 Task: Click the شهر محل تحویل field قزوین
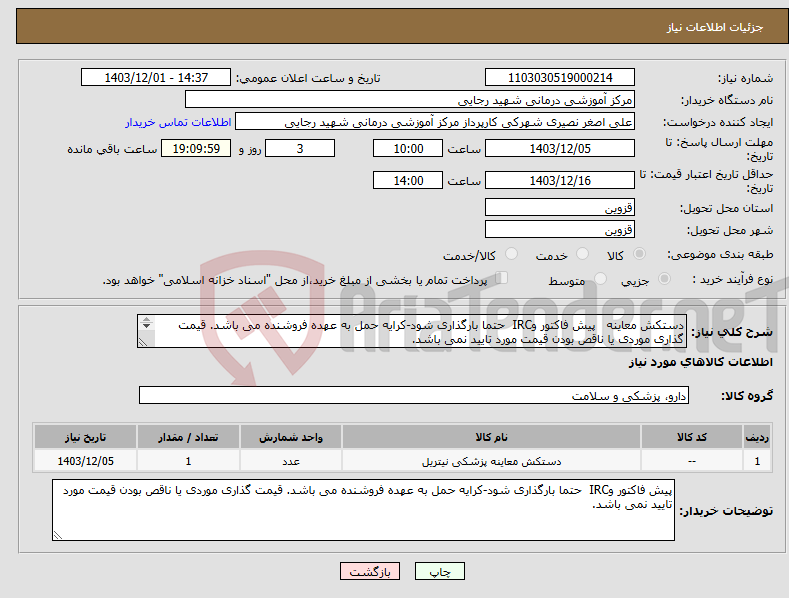560,230
